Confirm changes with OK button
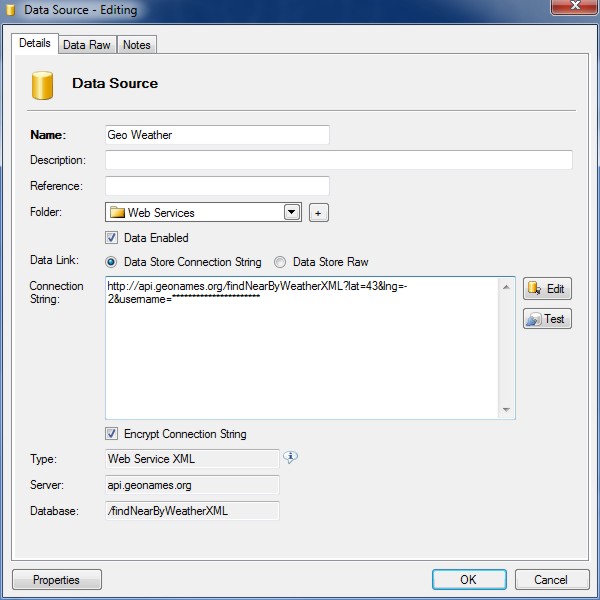This screenshot has width=600, height=600. pyautogui.click(x=468, y=580)
